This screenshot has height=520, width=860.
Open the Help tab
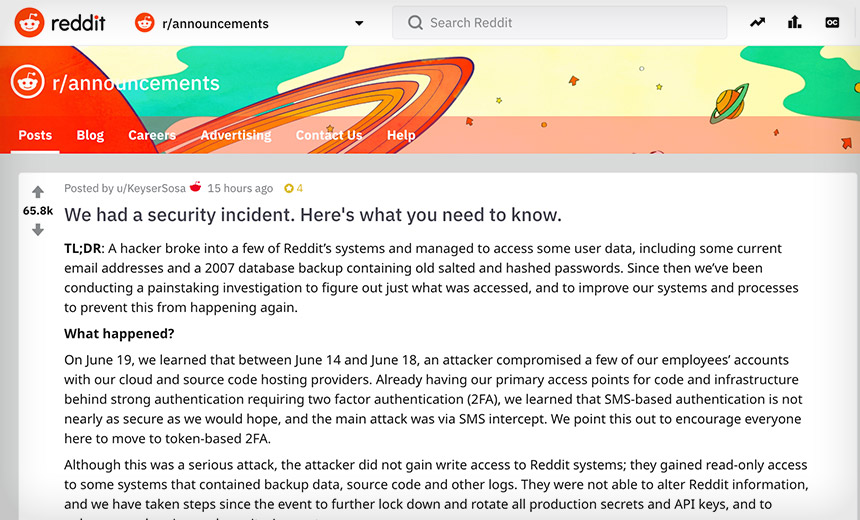pos(401,135)
